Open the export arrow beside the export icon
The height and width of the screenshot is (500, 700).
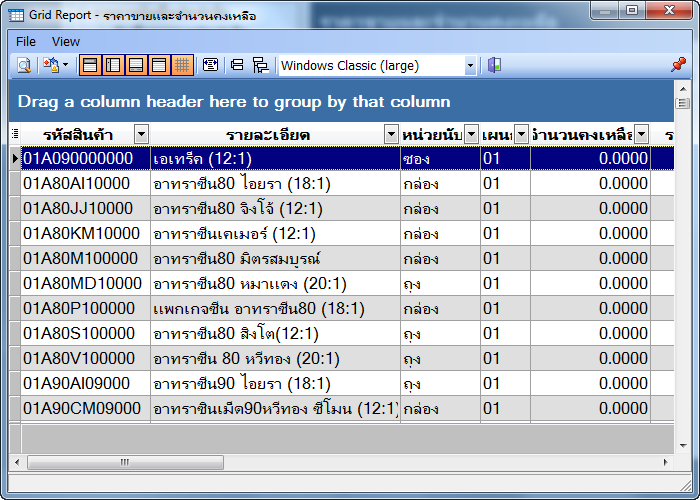[65, 65]
